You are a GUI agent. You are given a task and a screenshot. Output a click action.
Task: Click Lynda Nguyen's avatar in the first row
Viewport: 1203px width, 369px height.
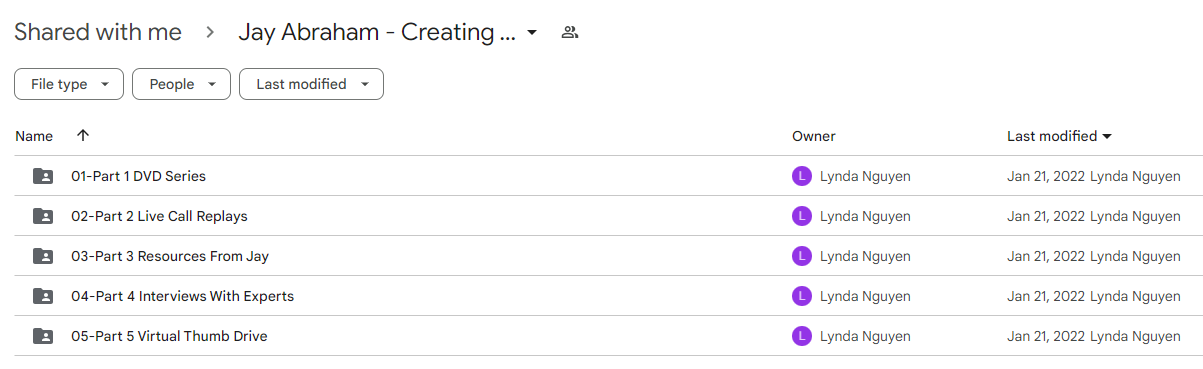click(801, 176)
